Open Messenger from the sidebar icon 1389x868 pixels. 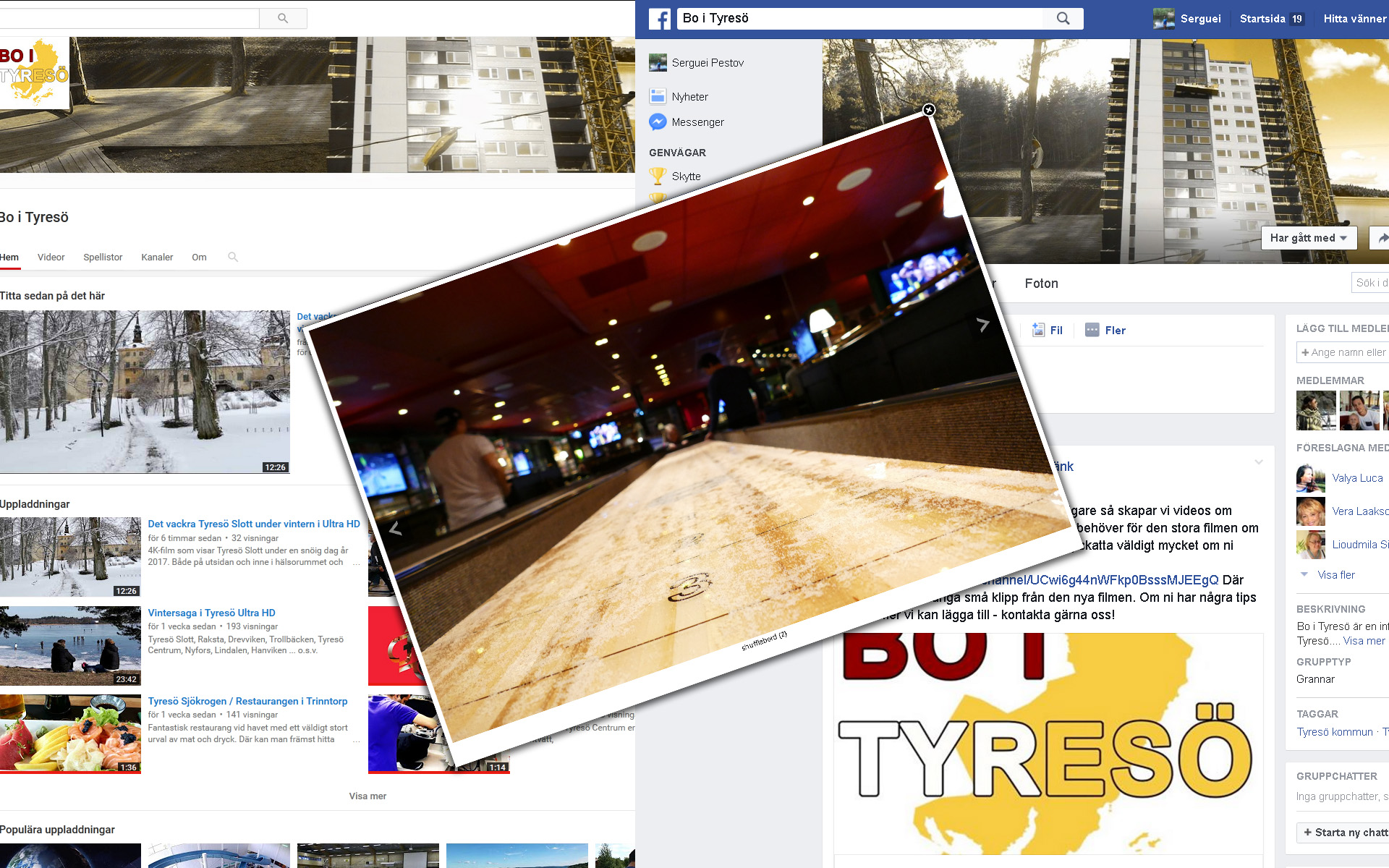point(658,122)
